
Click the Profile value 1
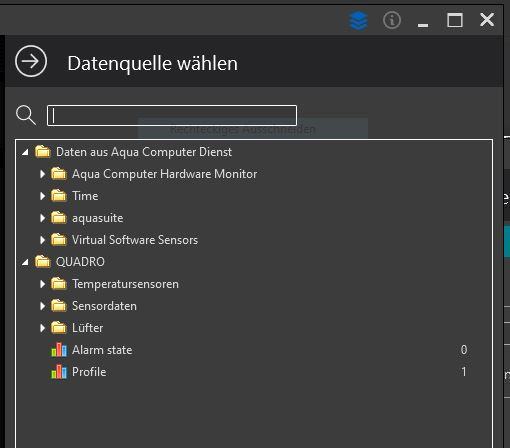pyautogui.click(x=464, y=372)
